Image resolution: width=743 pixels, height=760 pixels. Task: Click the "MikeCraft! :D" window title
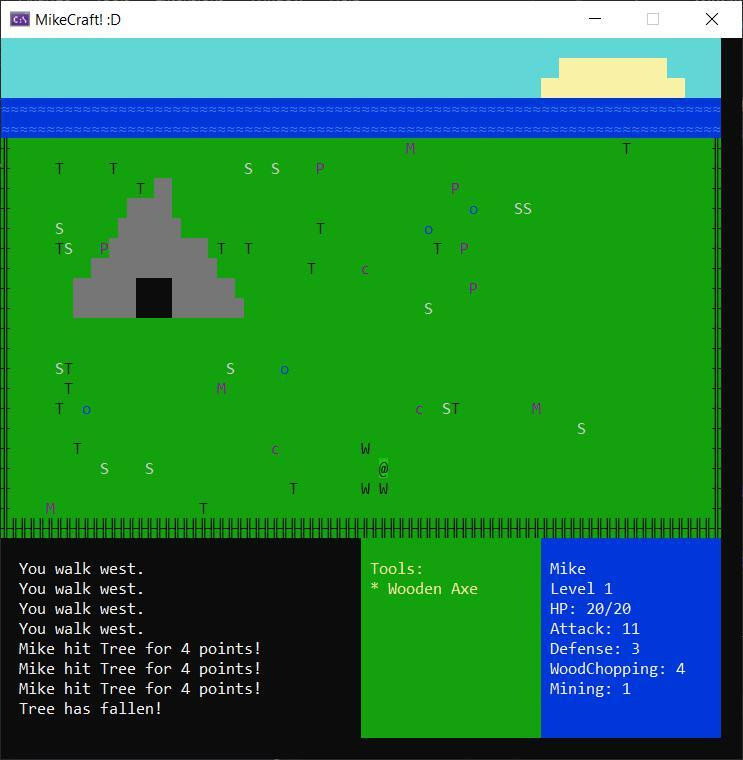coord(78,19)
